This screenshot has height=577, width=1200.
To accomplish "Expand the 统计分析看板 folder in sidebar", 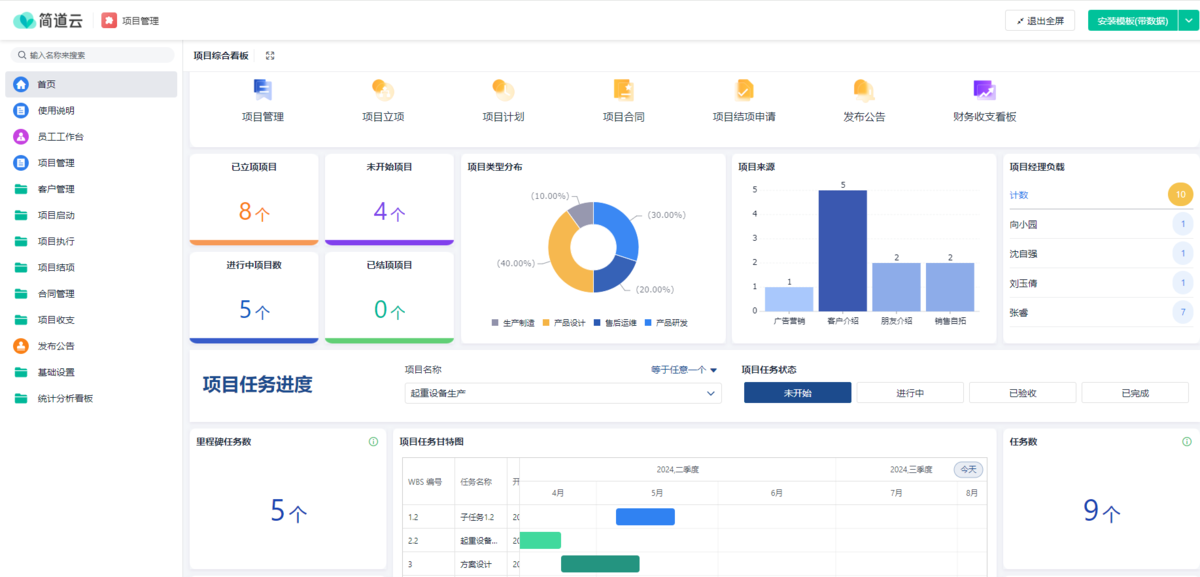I will click(x=90, y=398).
